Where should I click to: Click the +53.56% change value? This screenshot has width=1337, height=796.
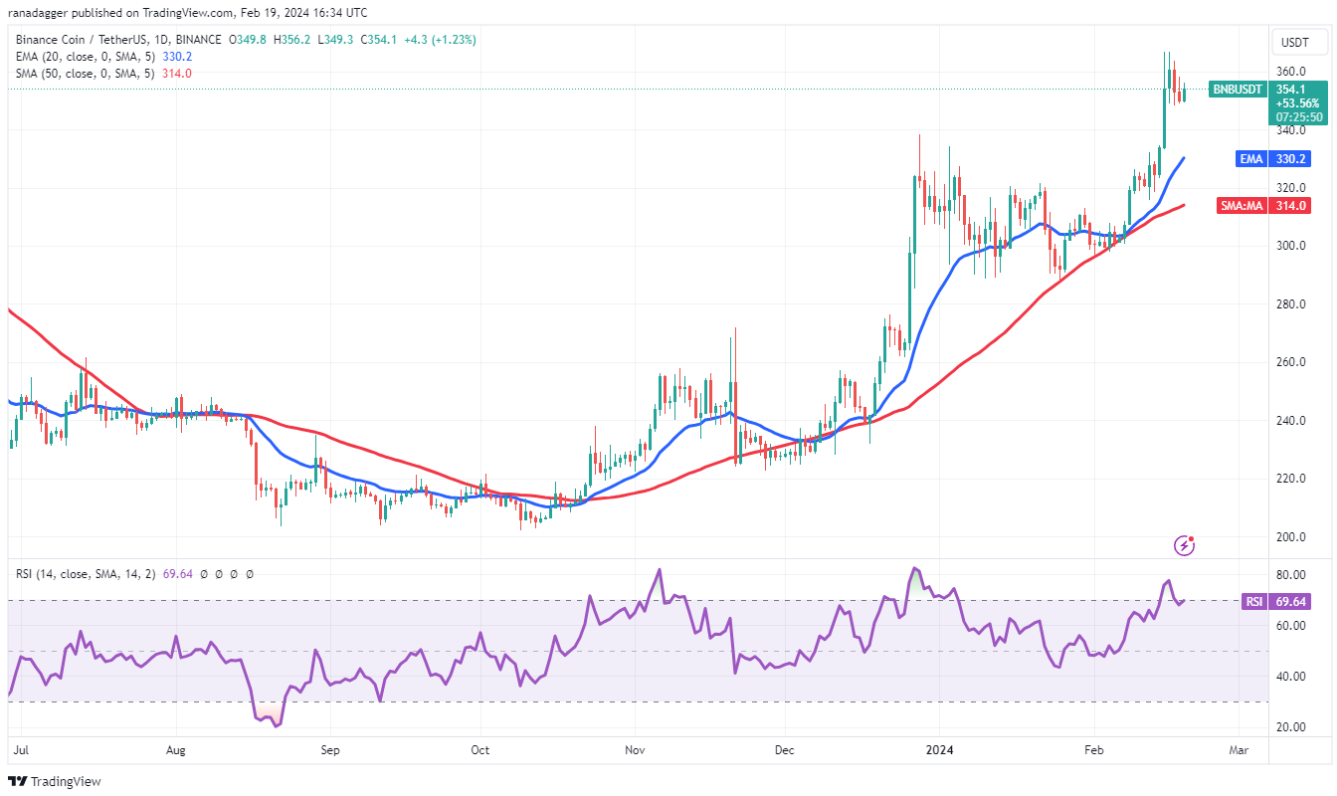[x=1295, y=103]
